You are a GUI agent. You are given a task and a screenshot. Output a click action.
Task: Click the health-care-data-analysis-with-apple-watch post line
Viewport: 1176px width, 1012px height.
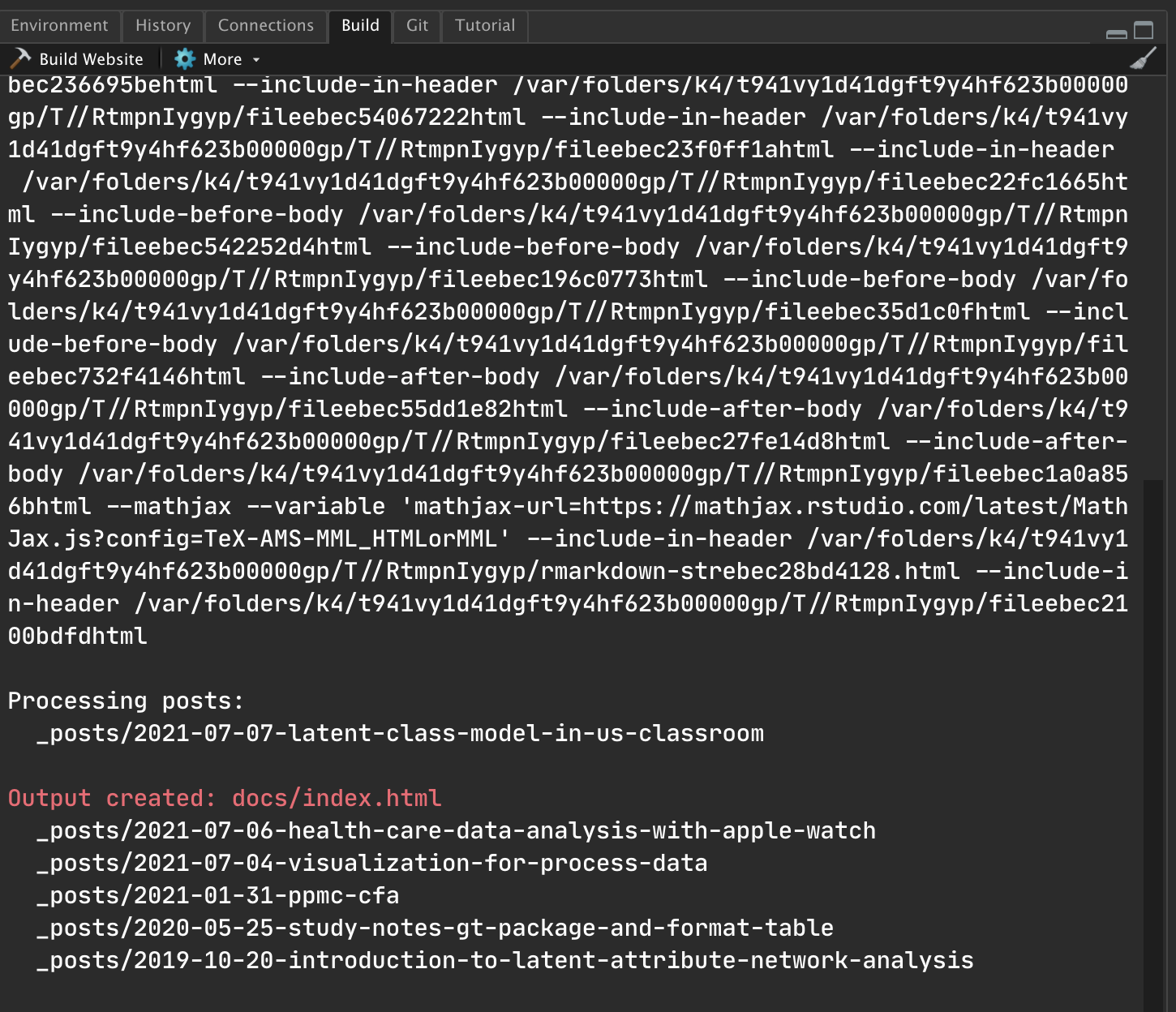[456, 830]
